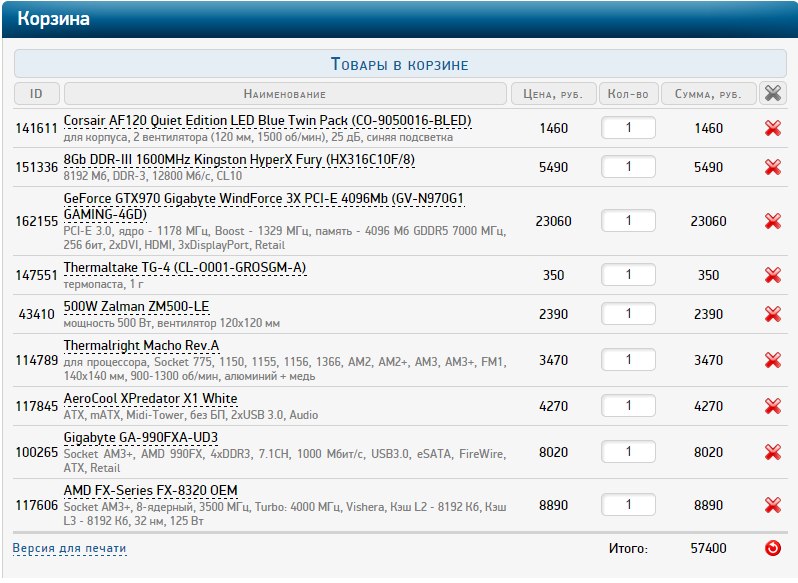The image size is (798, 583).
Task: Remove AMD FX-8320 OEM from cart
Action: pyautogui.click(x=773, y=505)
